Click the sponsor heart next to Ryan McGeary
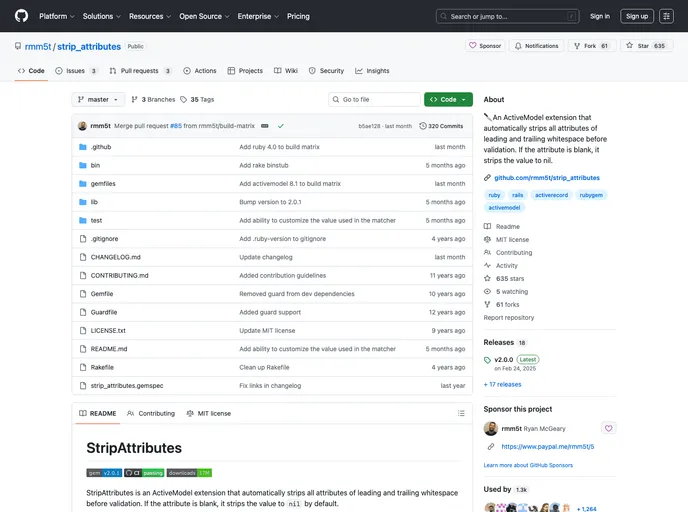 click(608, 428)
